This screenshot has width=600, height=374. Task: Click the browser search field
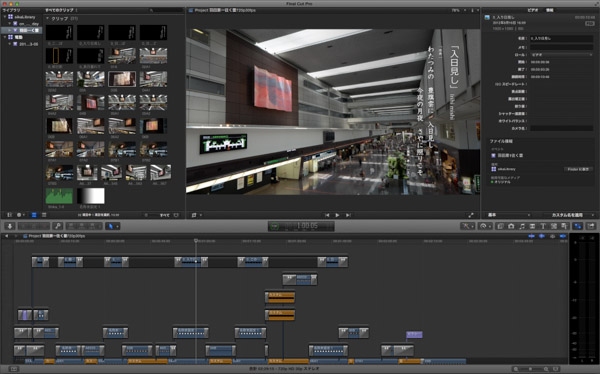pyautogui.click(x=165, y=10)
